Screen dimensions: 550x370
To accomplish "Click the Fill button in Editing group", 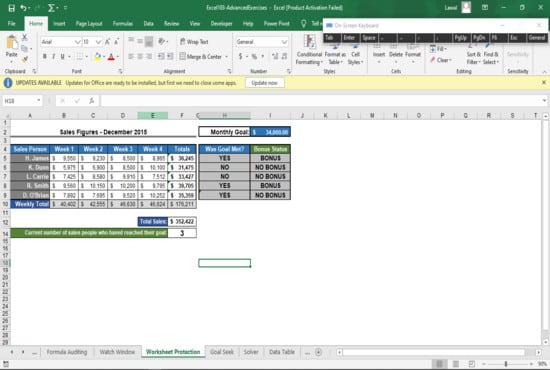I will click(x=438, y=49).
